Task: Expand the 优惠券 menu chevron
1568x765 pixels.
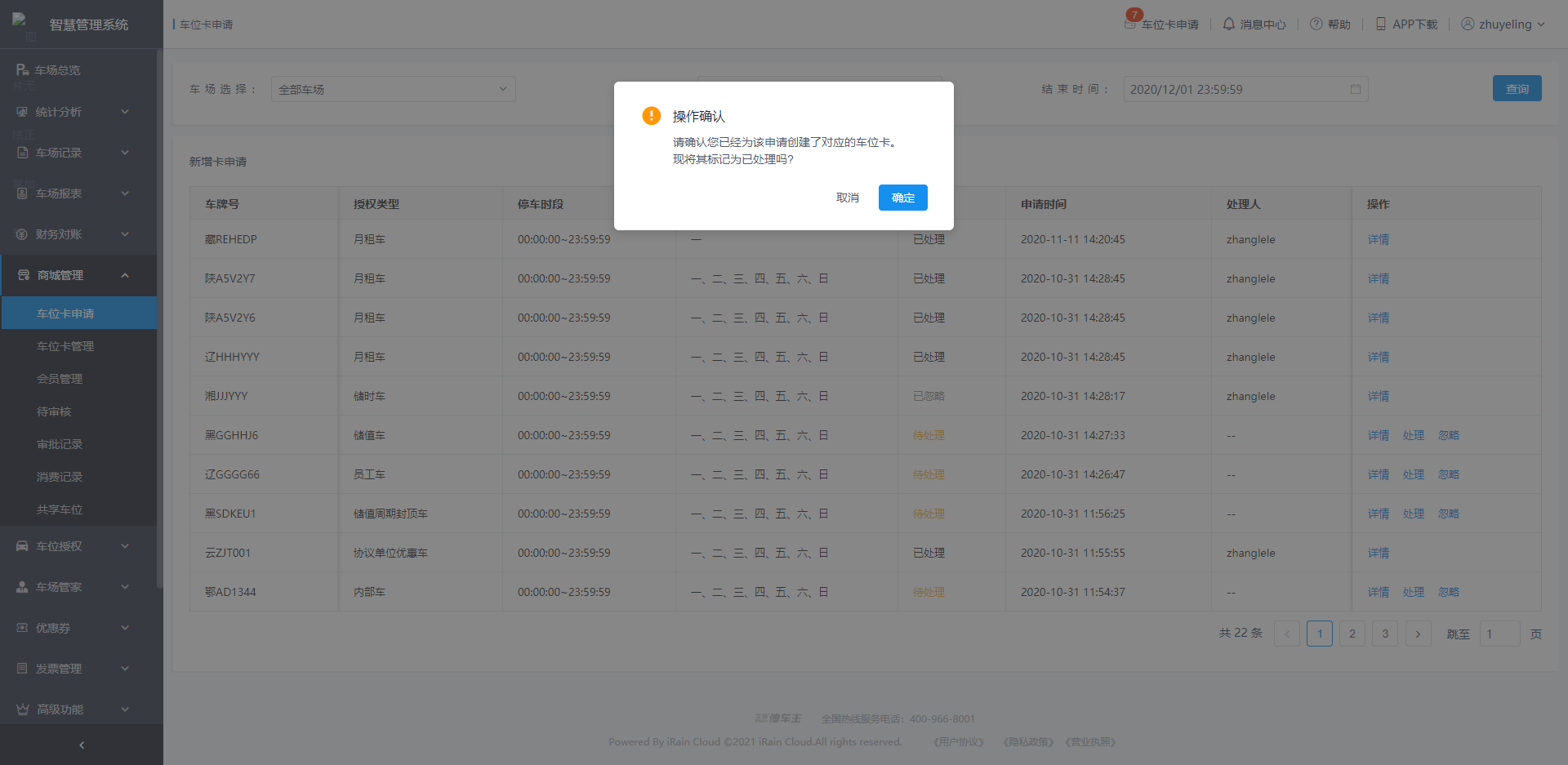Action: pos(125,628)
